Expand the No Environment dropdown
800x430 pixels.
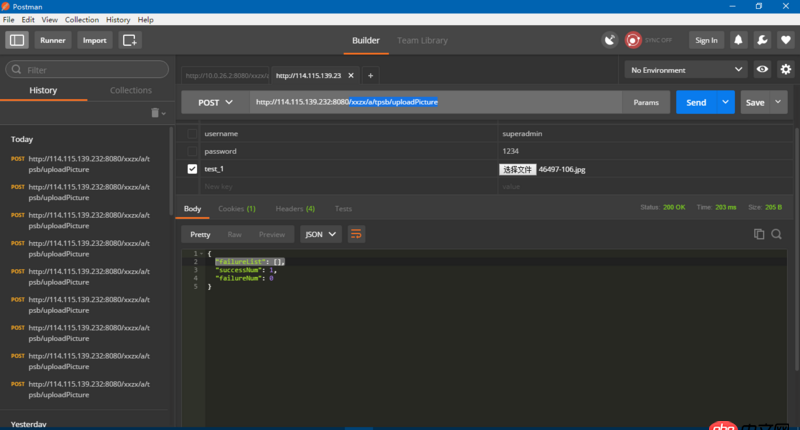pos(685,70)
